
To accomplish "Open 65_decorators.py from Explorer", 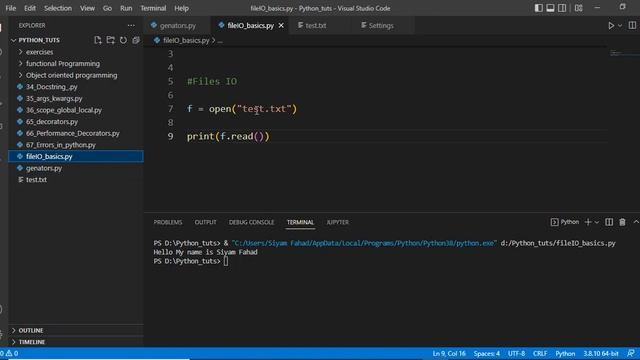I will coord(76,122).
